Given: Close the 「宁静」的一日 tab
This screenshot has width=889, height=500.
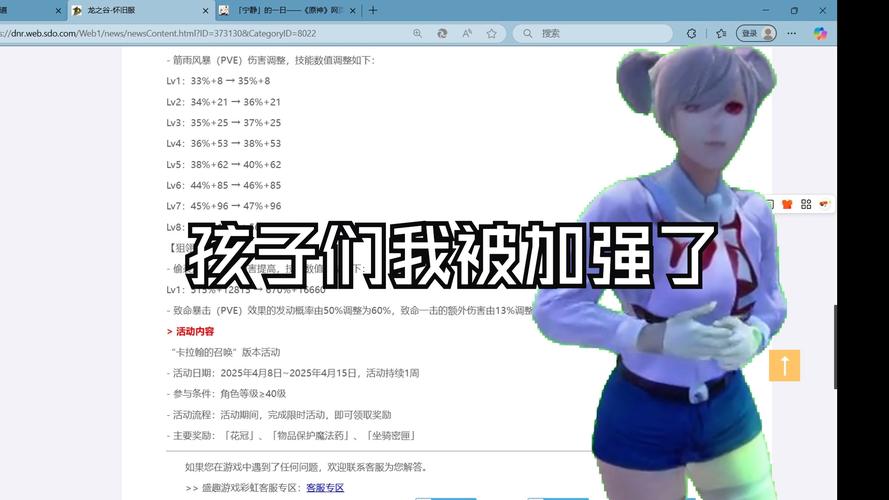Looking at the screenshot, I should [353, 11].
